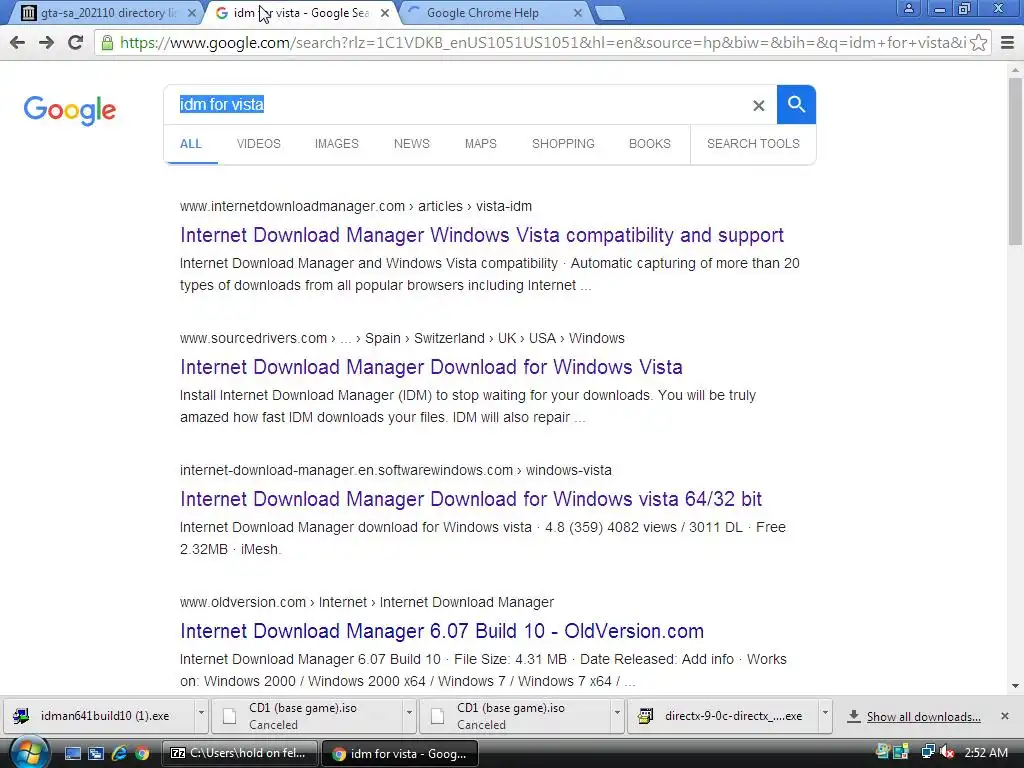Open SEARCH TOOLS options
1024x768 pixels.
753,144
